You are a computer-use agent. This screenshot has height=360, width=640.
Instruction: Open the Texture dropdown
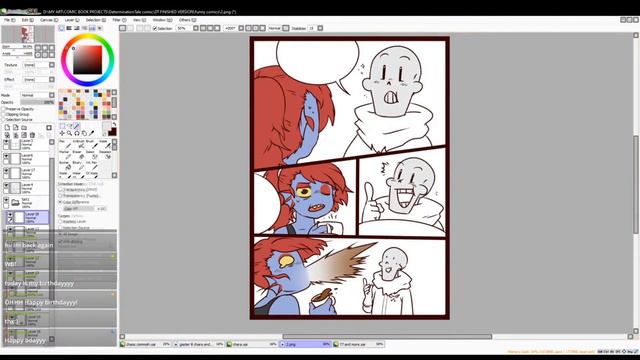tap(52, 65)
